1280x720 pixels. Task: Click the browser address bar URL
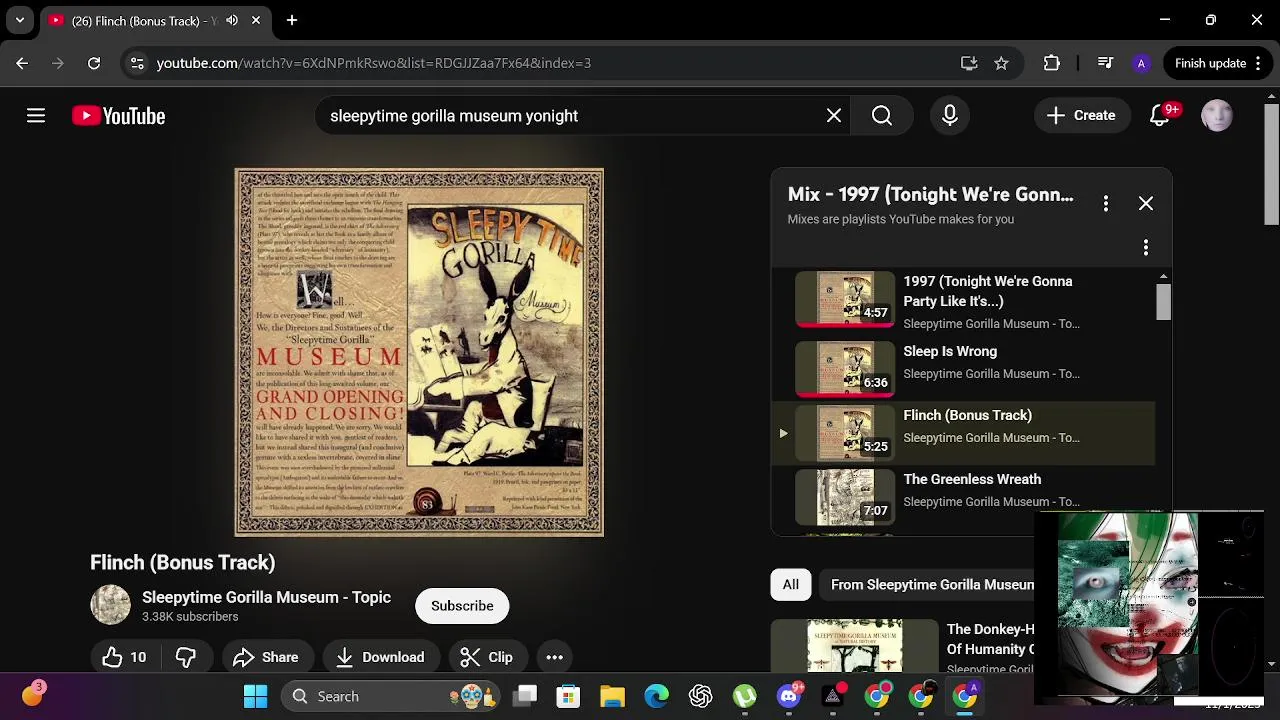[x=374, y=63]
